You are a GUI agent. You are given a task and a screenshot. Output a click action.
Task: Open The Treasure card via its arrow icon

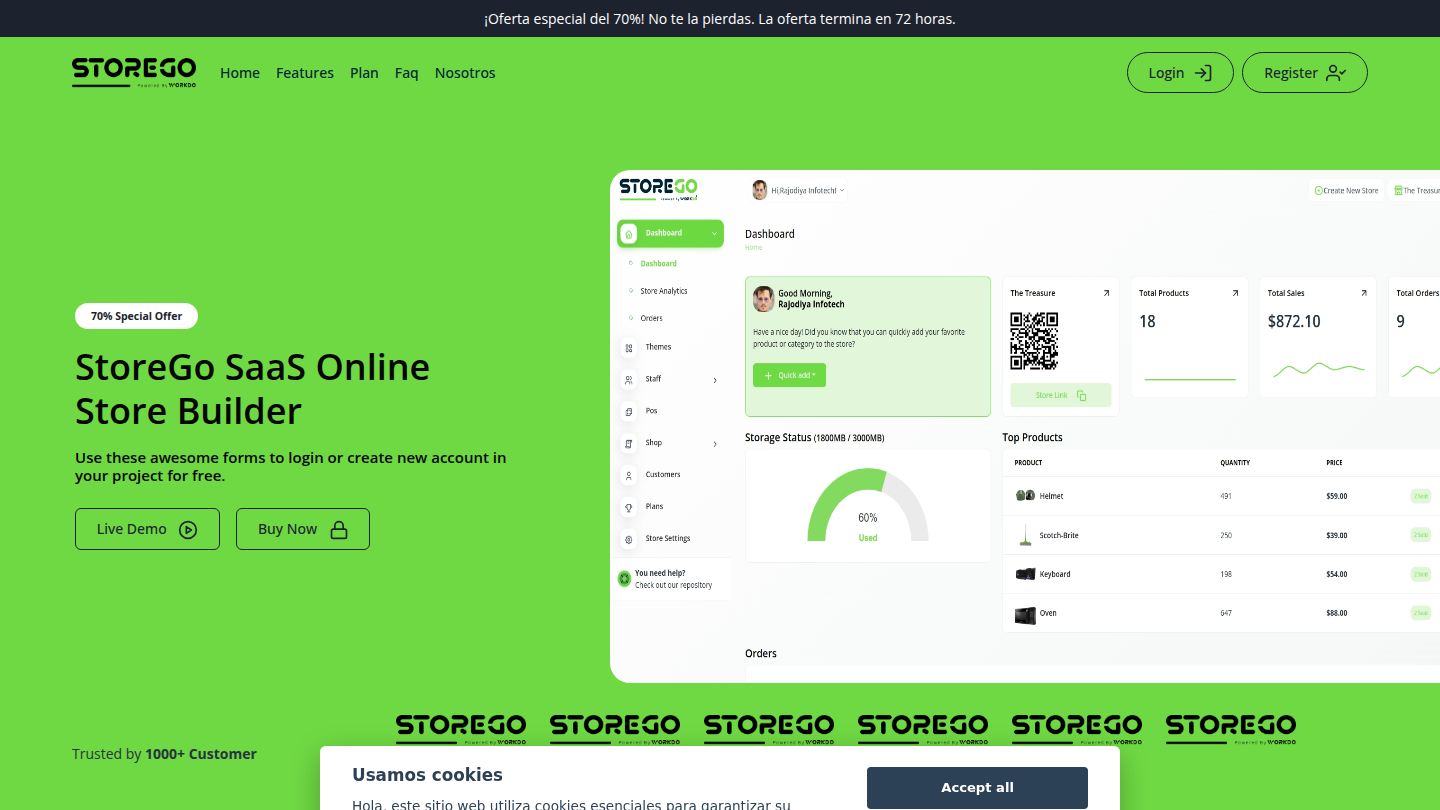1105,292
